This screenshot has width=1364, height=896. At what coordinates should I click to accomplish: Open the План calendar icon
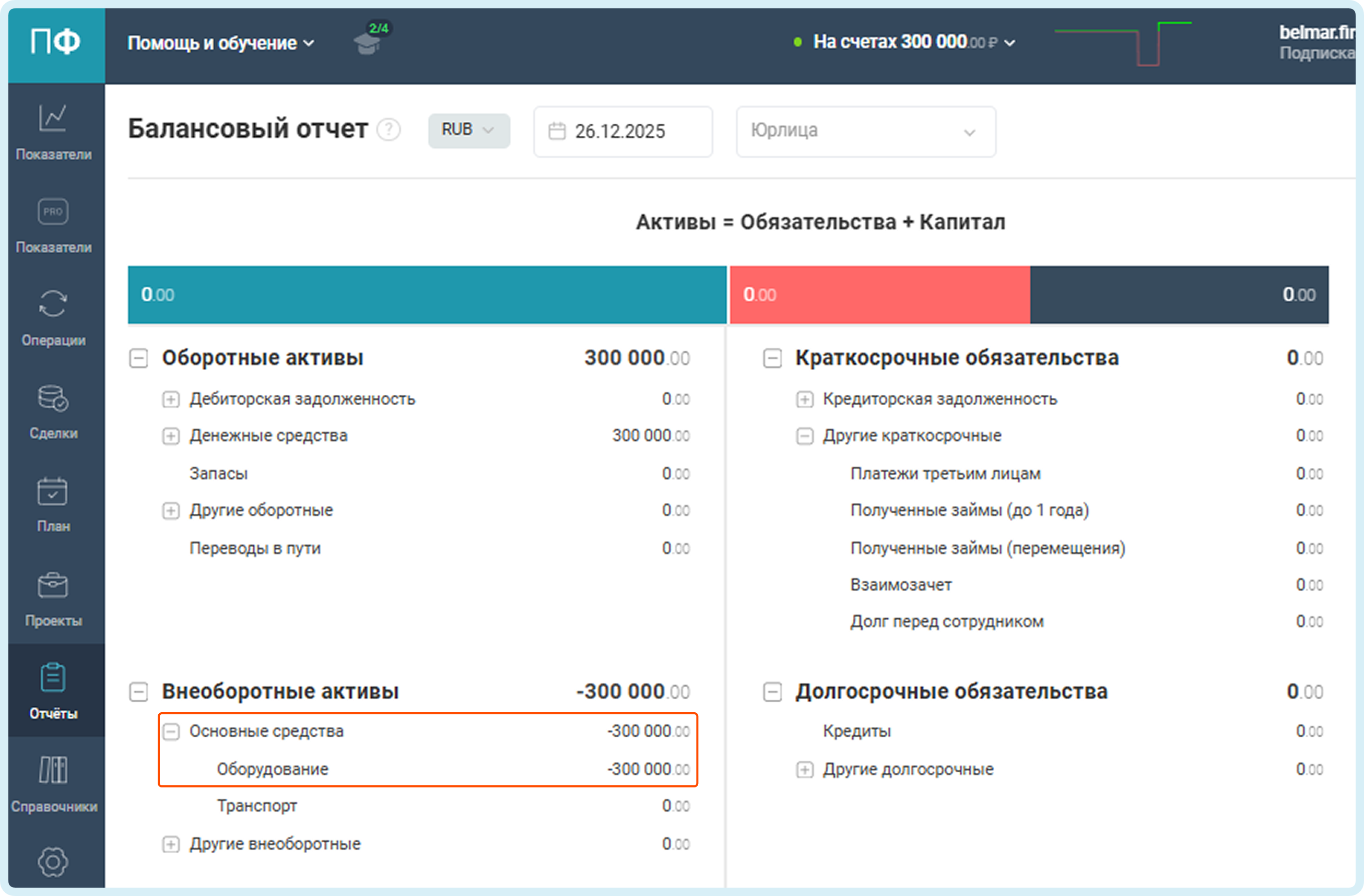[x=53, y=492]
